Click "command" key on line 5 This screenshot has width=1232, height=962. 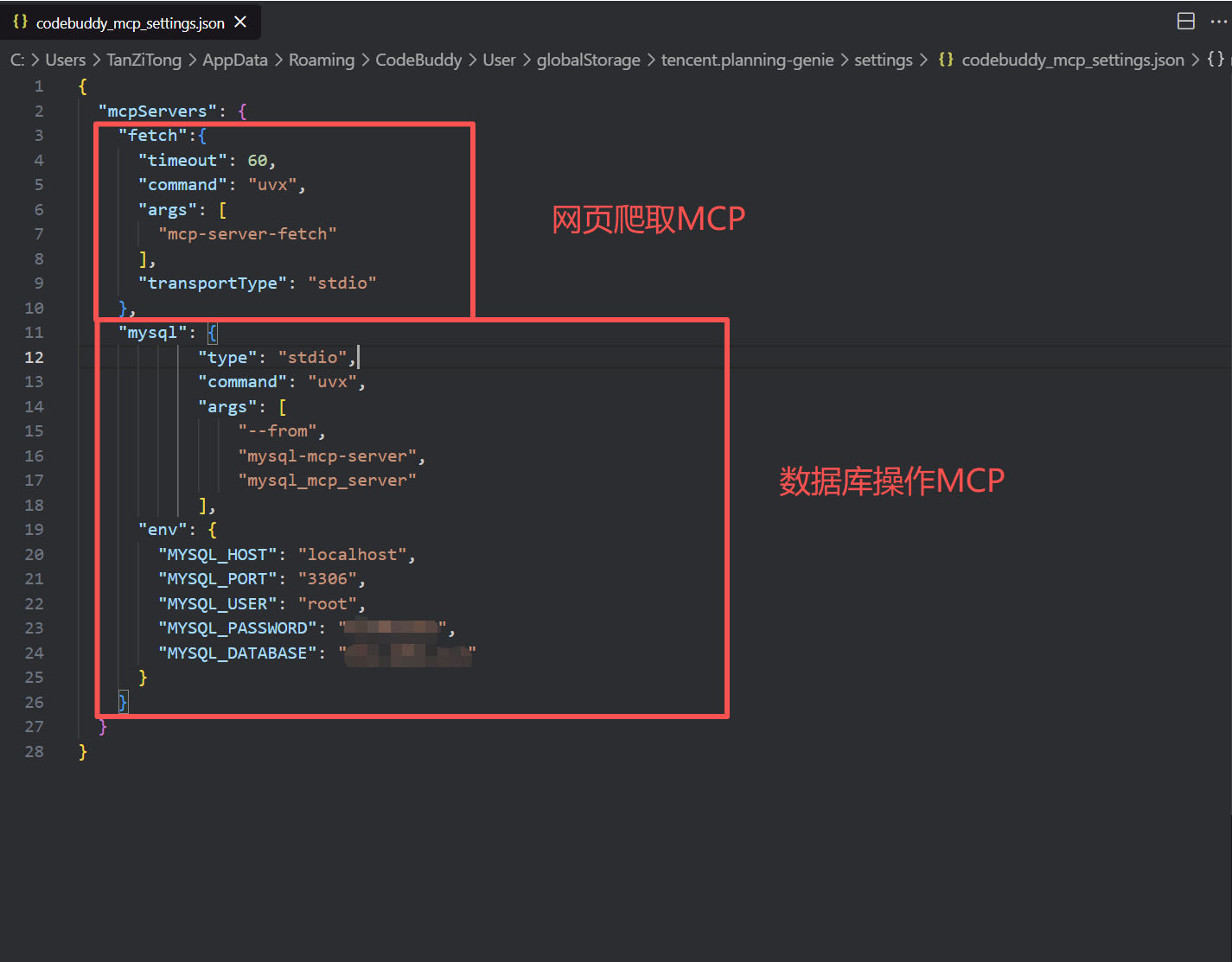pos(182,184)
